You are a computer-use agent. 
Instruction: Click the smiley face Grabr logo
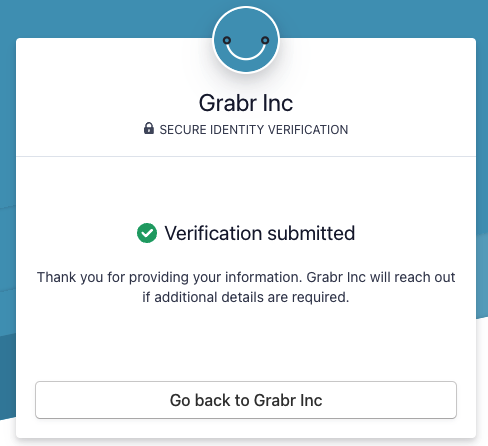[x=246, y=40]
